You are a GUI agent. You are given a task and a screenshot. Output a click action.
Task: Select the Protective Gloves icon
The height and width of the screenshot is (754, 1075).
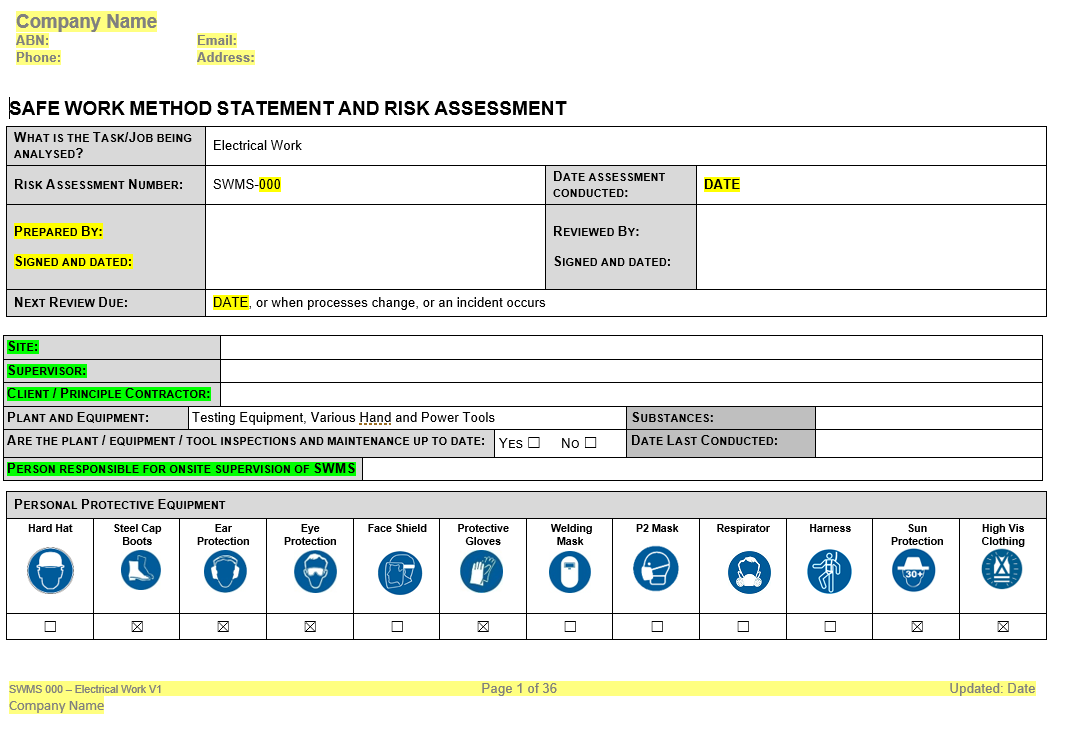point(483,572)
